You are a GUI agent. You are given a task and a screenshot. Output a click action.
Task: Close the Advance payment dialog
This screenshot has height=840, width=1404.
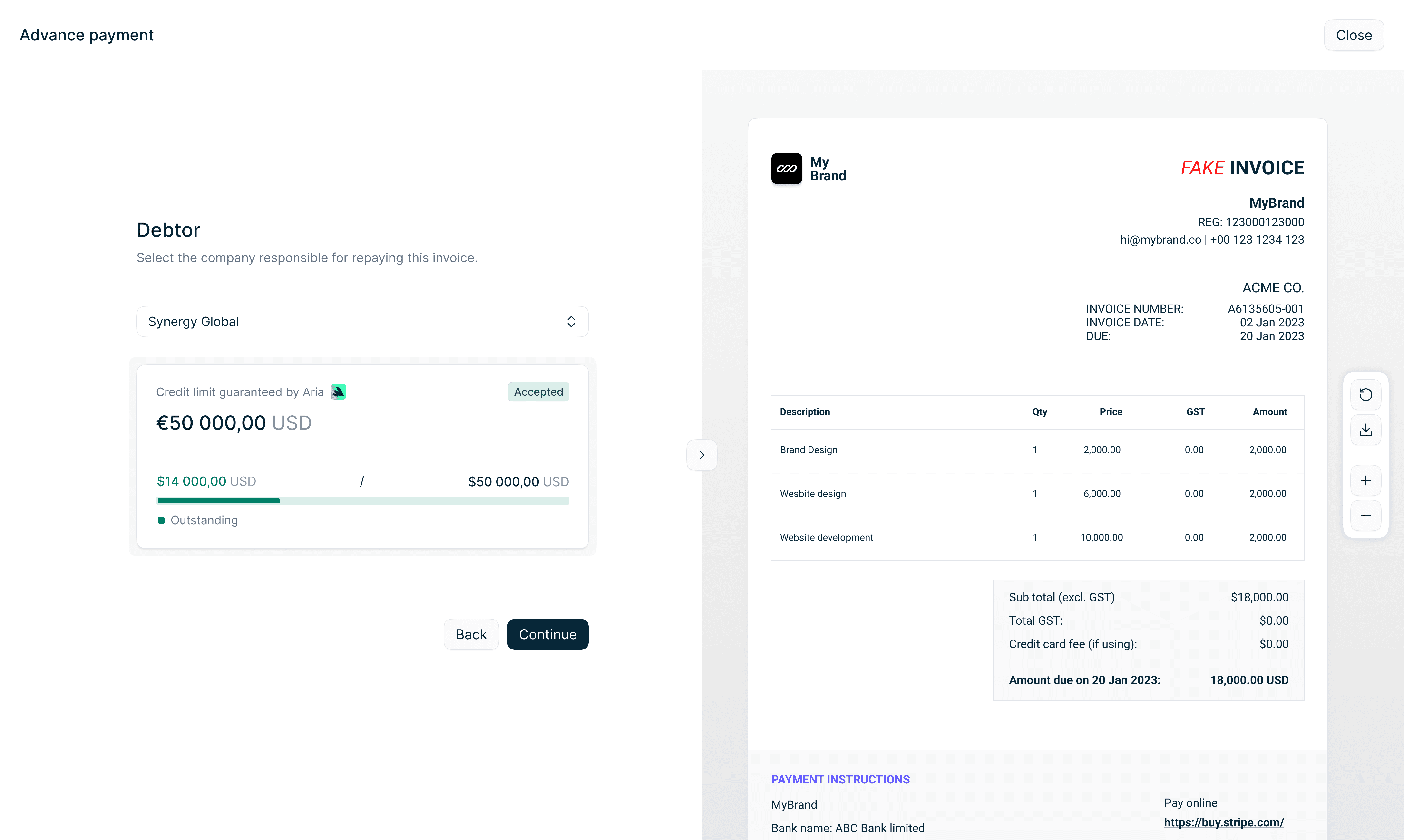1353,35
